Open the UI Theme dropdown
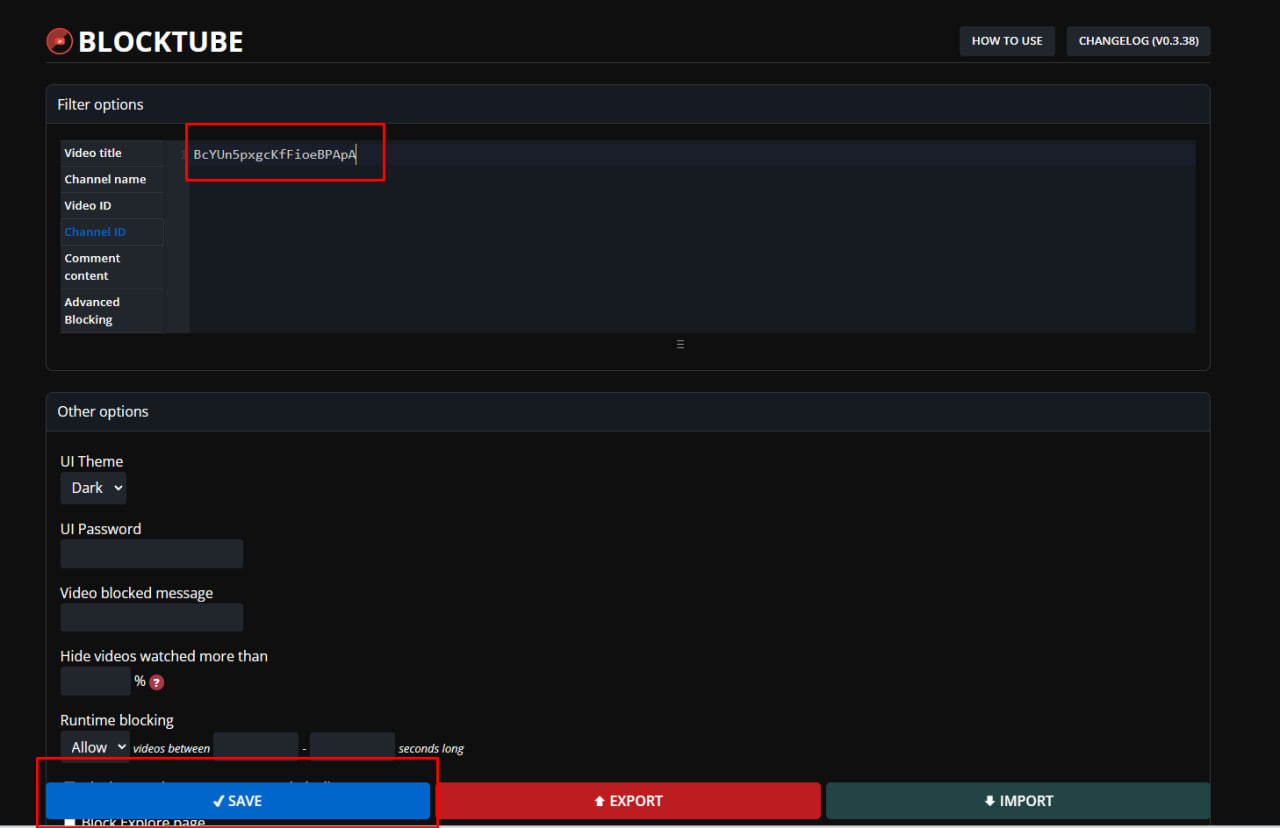Screen dimensions: 1280x828 93,488
